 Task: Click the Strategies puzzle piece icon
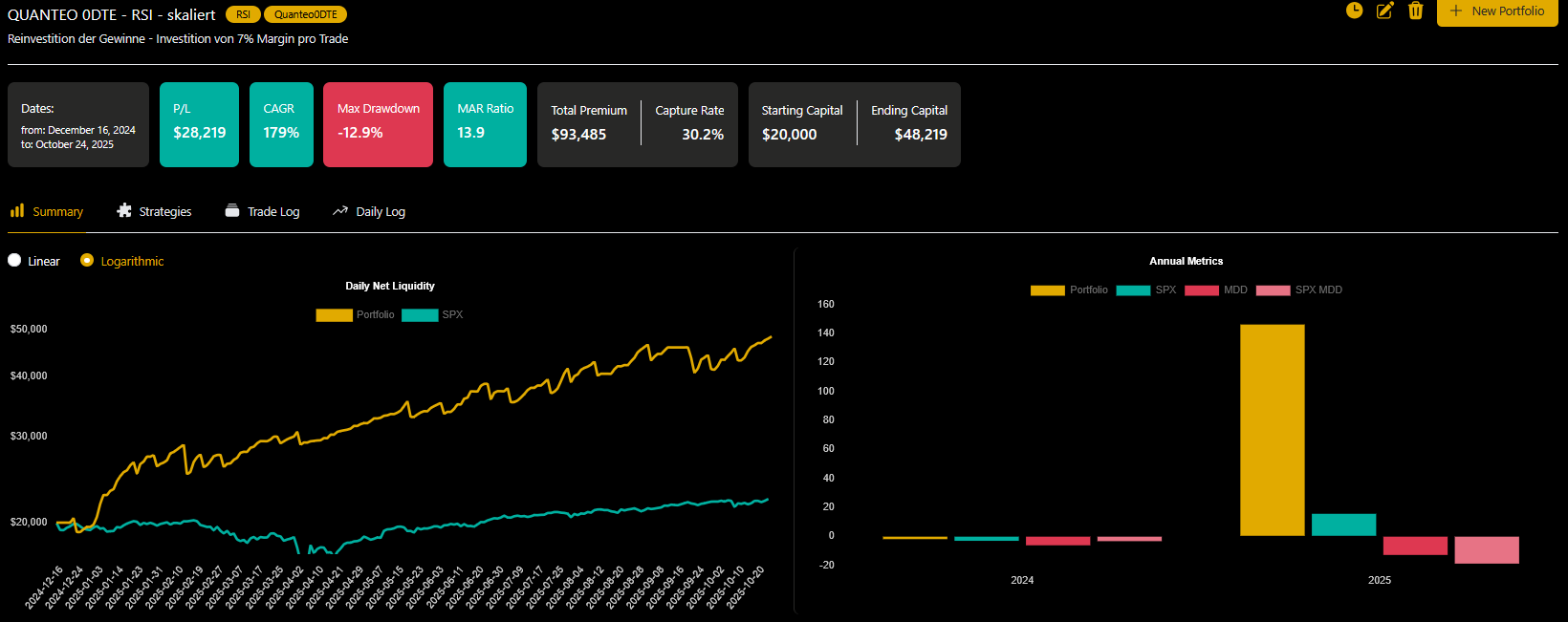(124, 210)
